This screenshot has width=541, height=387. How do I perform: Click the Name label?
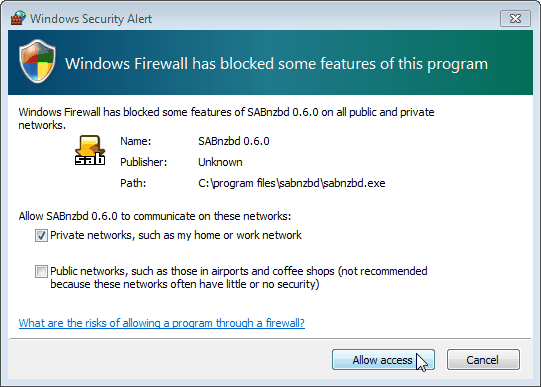136,141
